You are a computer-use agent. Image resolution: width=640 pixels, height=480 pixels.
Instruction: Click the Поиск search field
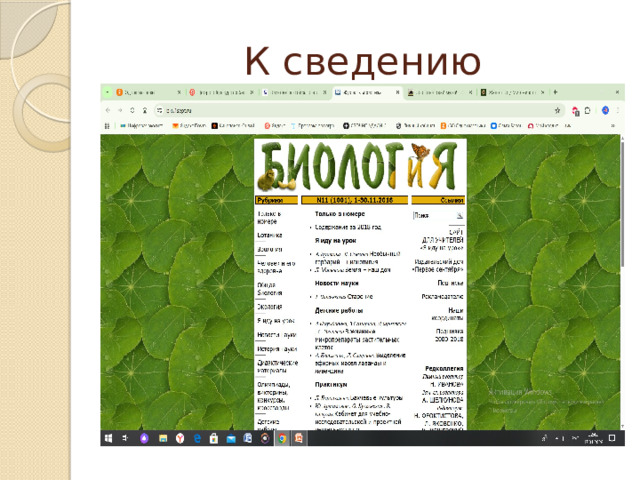(433, 216)
